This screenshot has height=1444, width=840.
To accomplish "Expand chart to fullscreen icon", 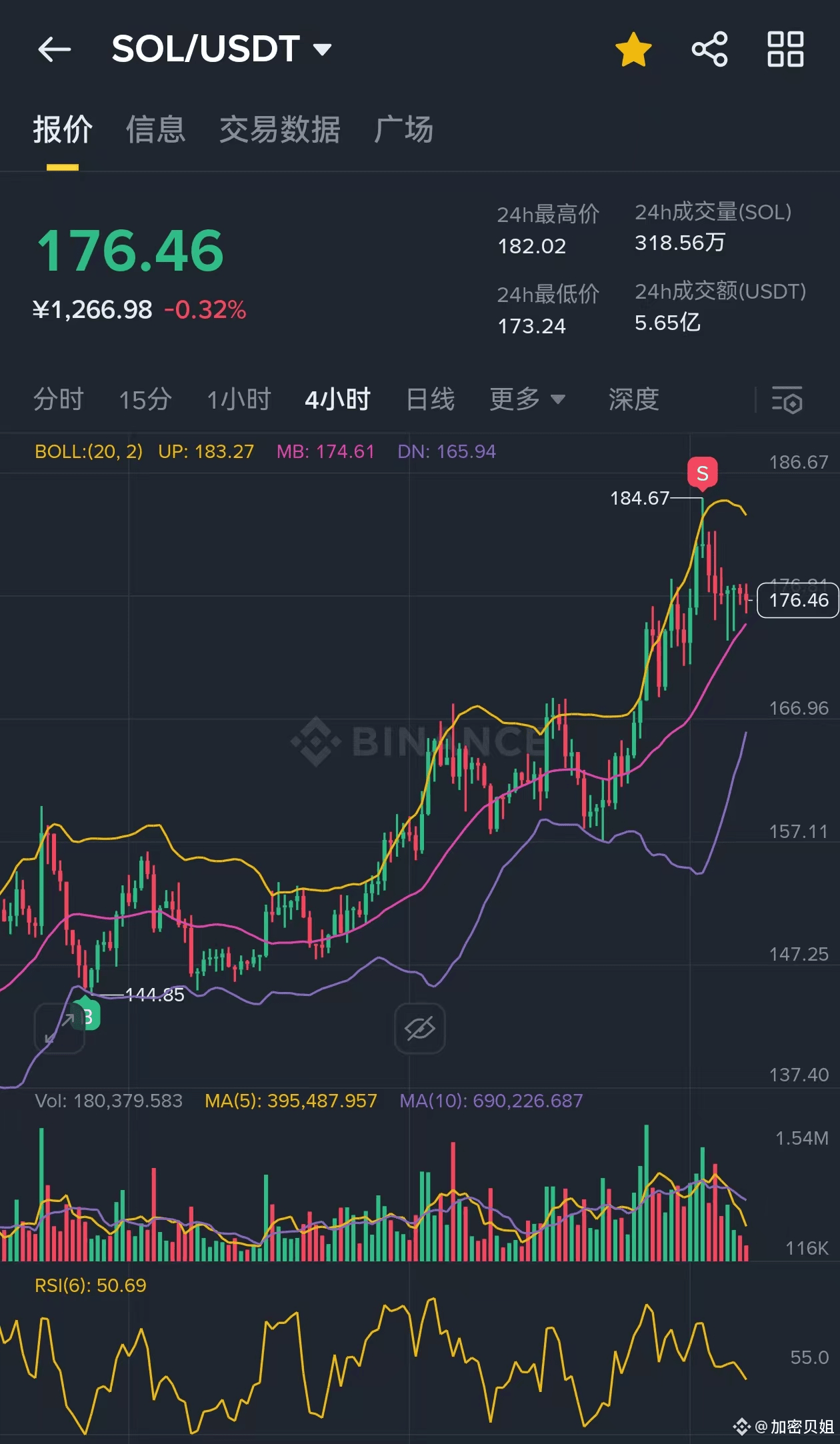I will pos(59,1028).
